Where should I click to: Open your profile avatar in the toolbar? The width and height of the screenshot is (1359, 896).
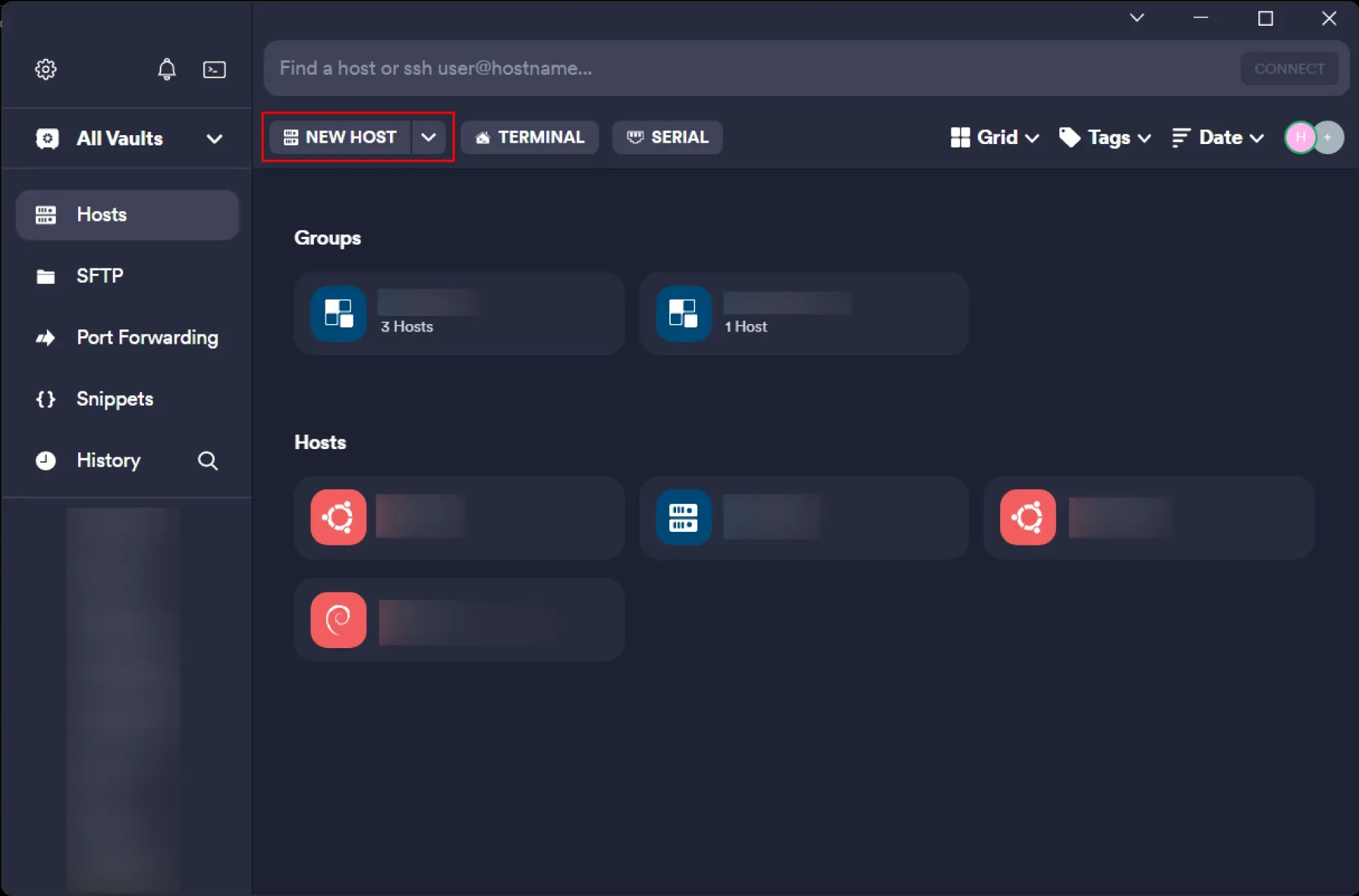click(x=1299, y=137)
